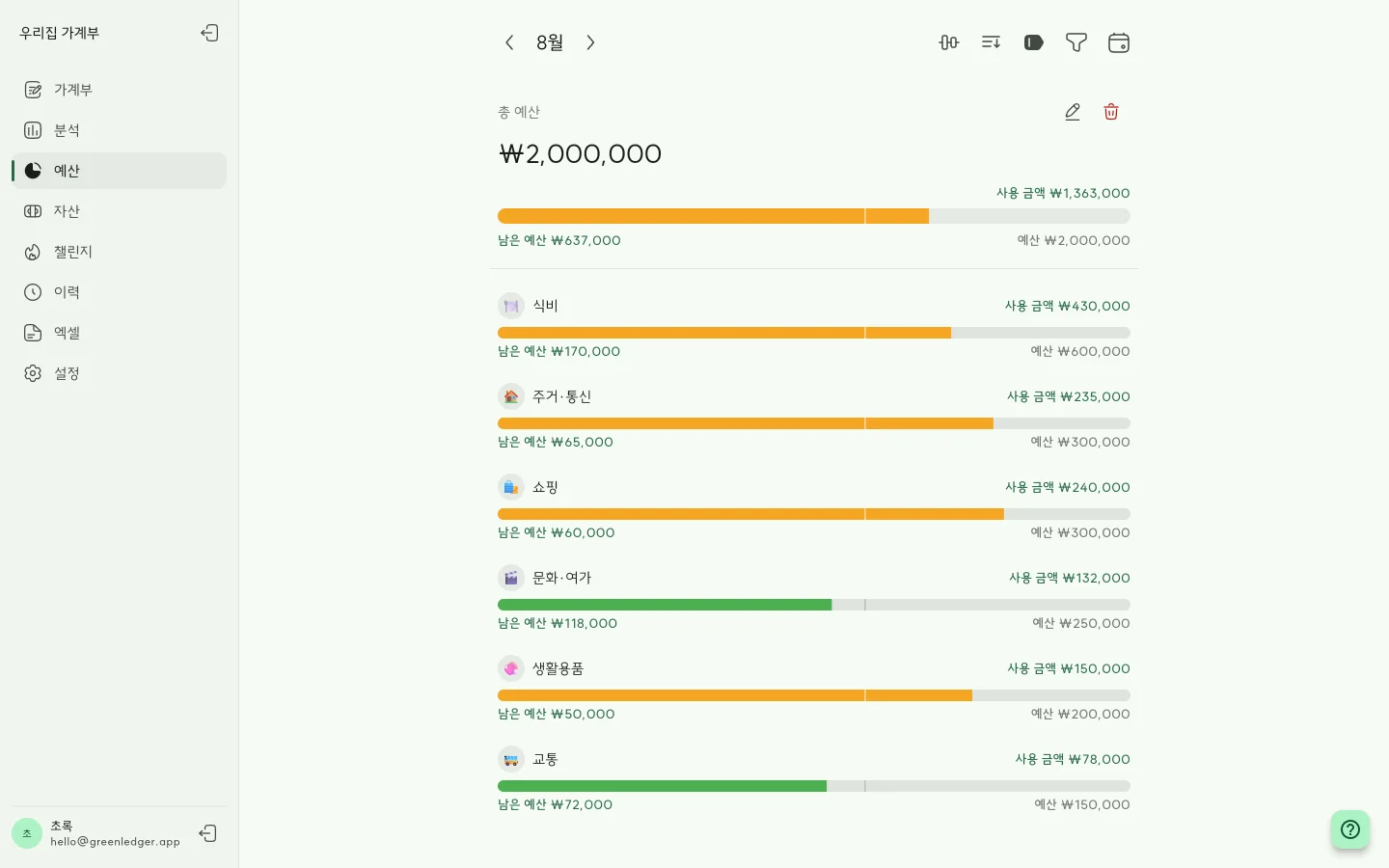Open the filter funnel icon
The width and height of the screenshot is (1389, 868).
pyautogui.click(x=1076, y=42)
